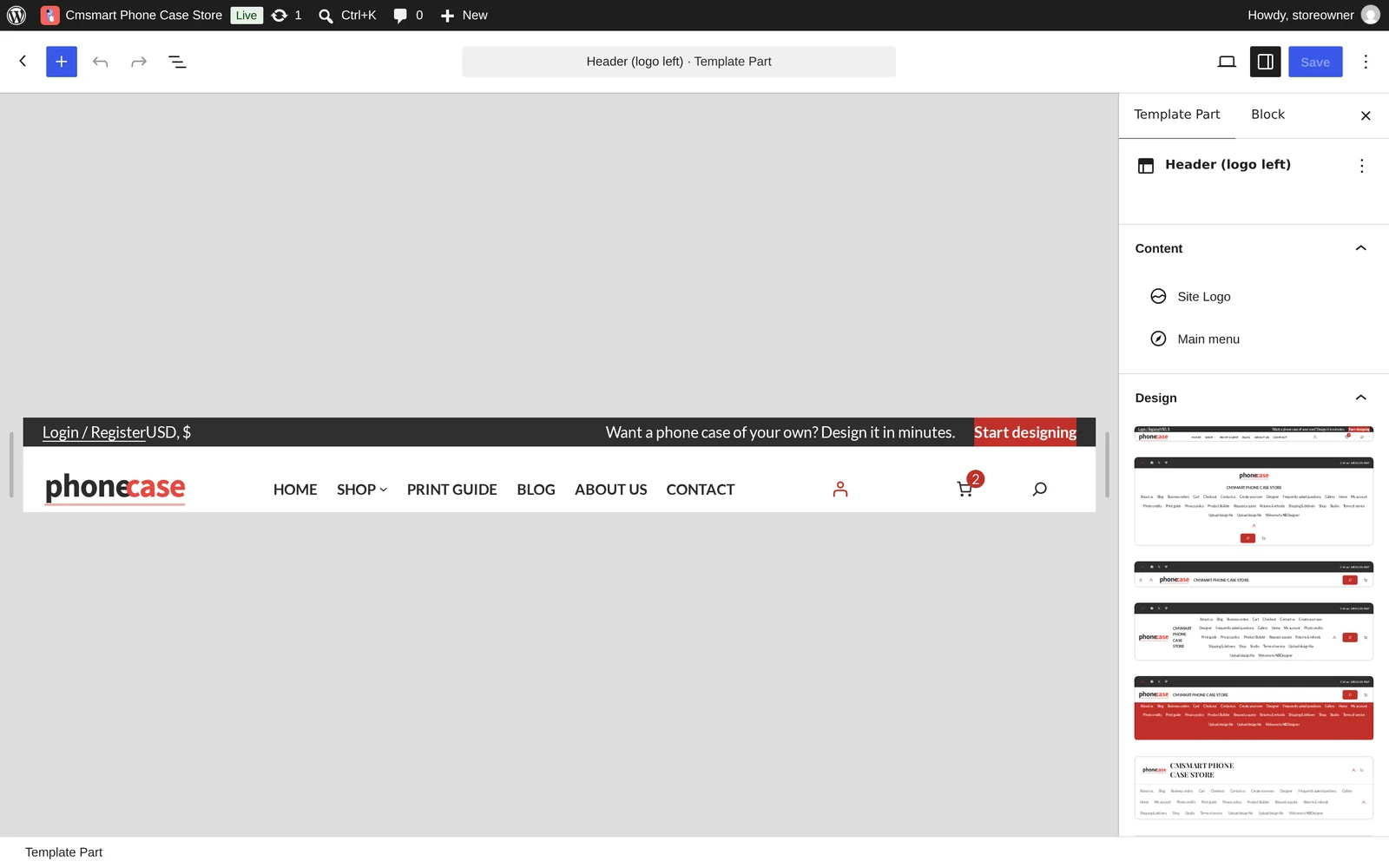
Task: Open the comments bubble icon
Action: click(400, 16)
